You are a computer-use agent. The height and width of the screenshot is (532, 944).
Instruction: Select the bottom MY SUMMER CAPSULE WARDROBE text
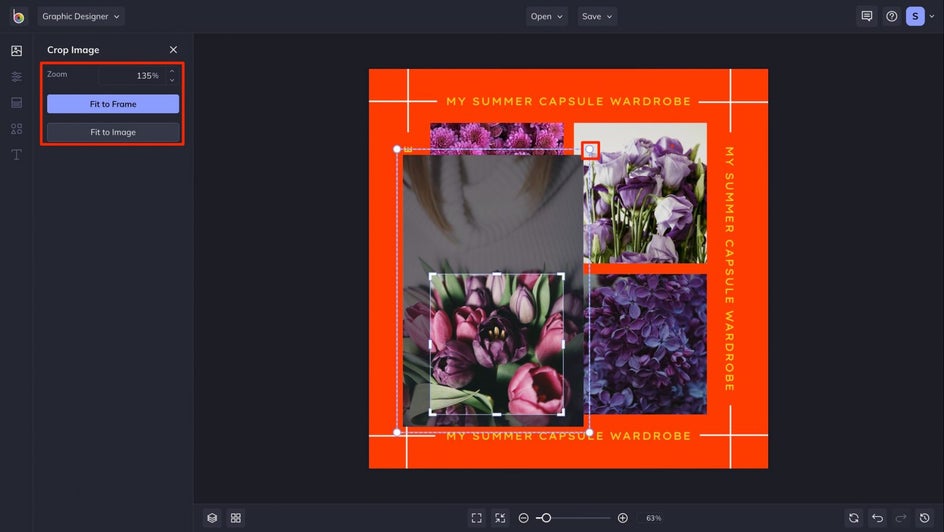point(568,436)
